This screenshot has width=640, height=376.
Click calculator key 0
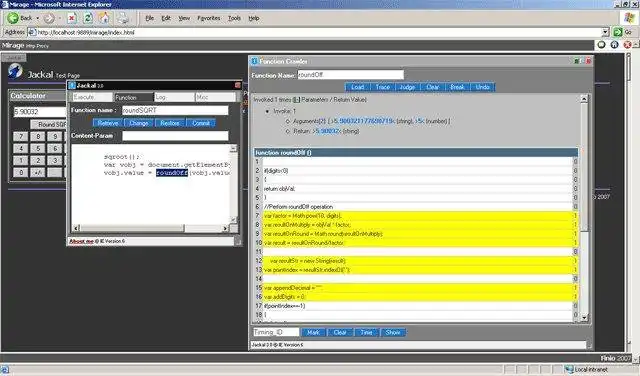[21, 172]
